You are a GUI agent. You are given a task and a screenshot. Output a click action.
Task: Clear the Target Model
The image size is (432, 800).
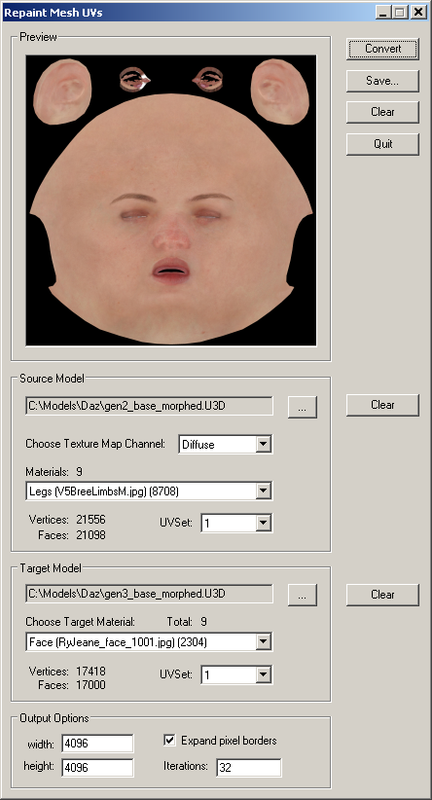tap(383, 595)
